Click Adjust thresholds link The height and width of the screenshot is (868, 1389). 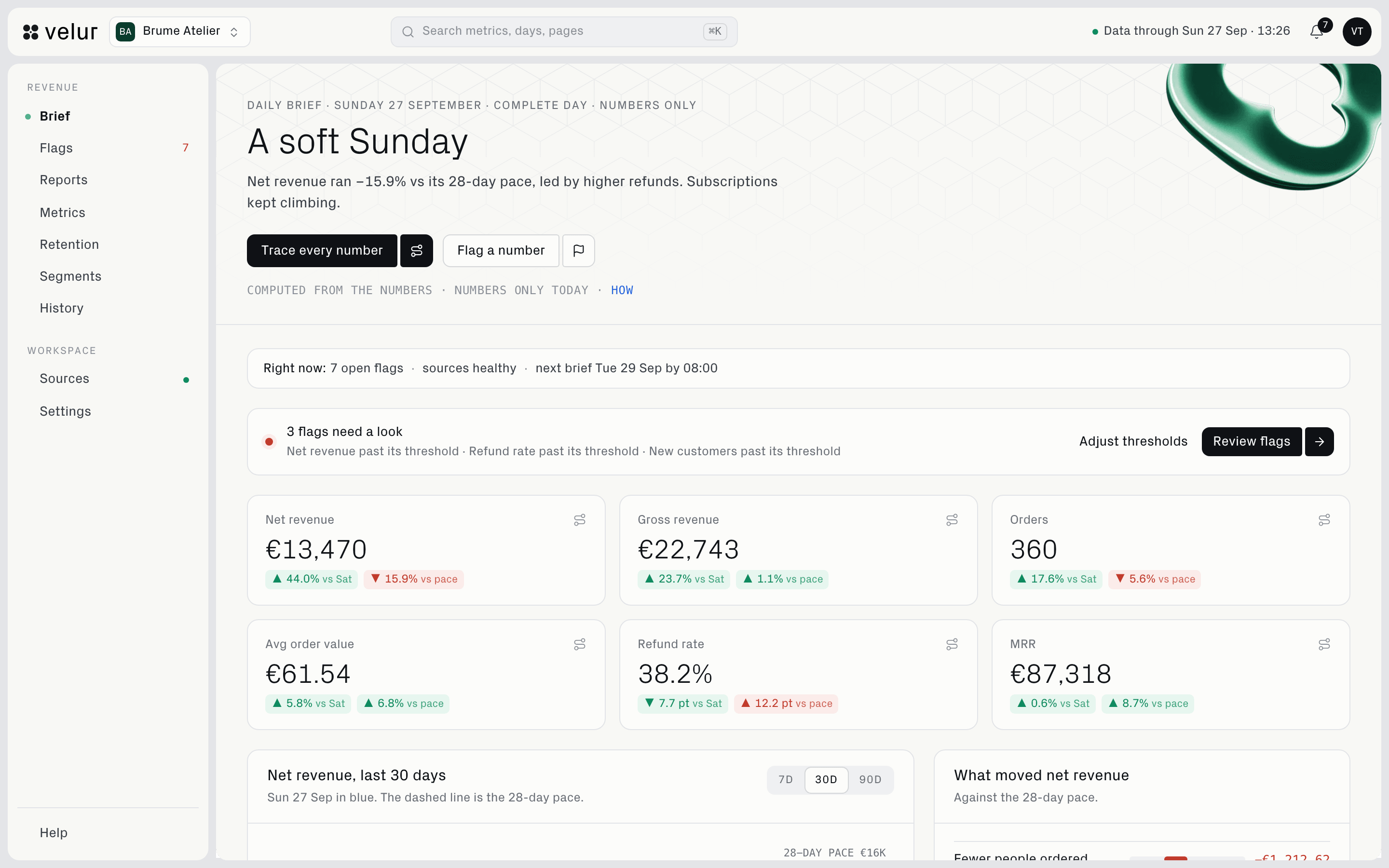[x=1133, y=441]
